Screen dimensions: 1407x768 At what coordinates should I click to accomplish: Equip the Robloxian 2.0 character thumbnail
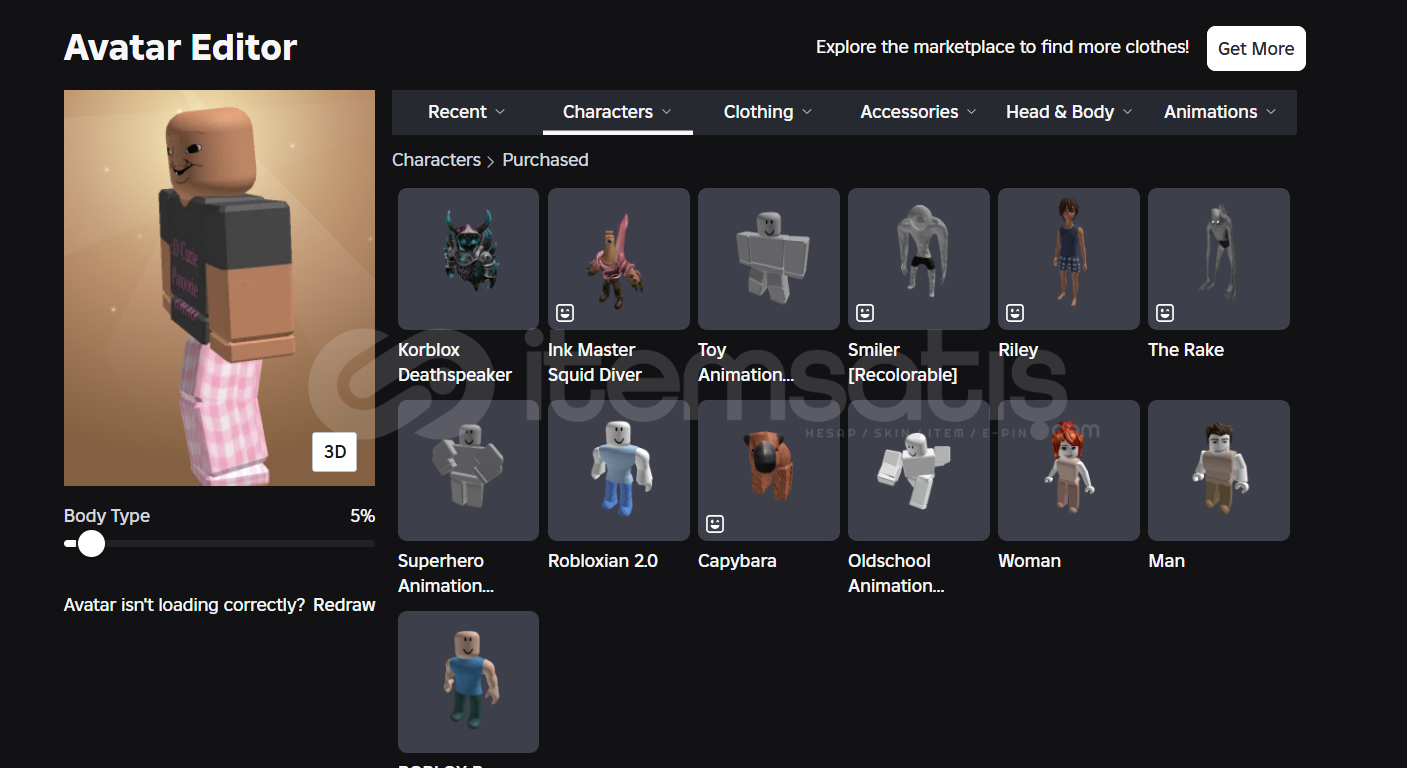[x=619, y=470]
